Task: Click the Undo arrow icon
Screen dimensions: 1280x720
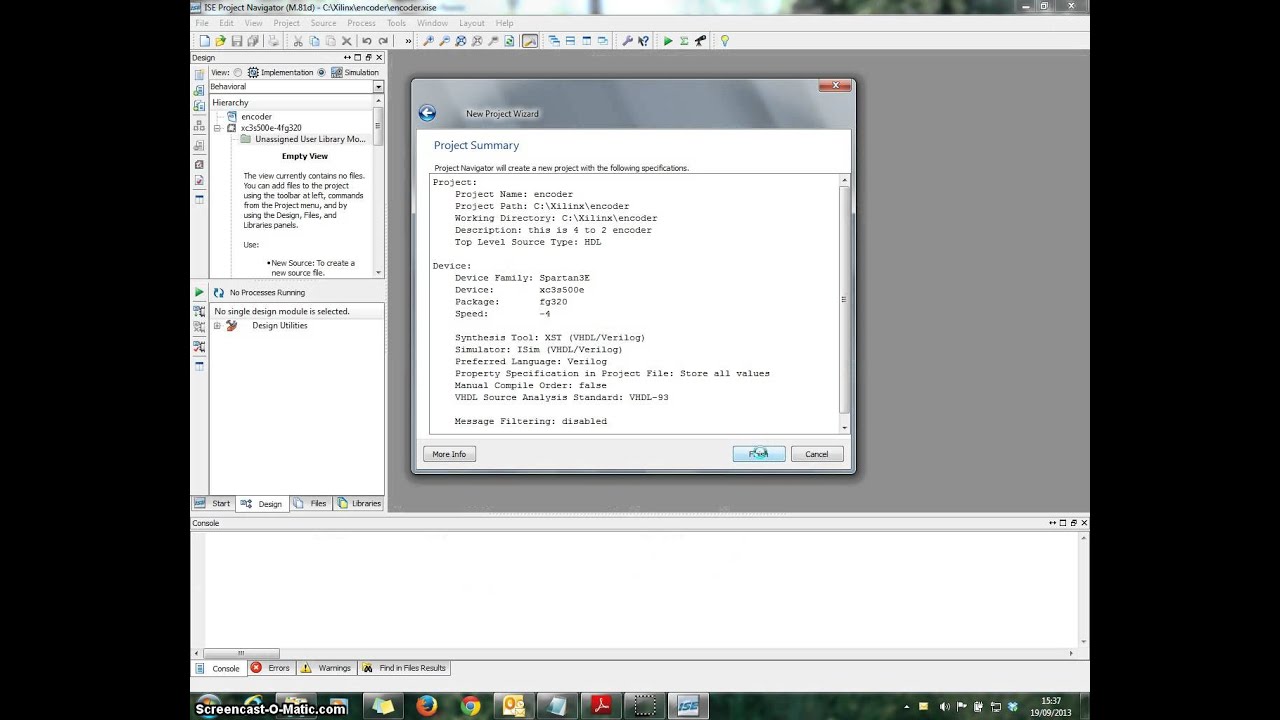Action: point(367,41)
